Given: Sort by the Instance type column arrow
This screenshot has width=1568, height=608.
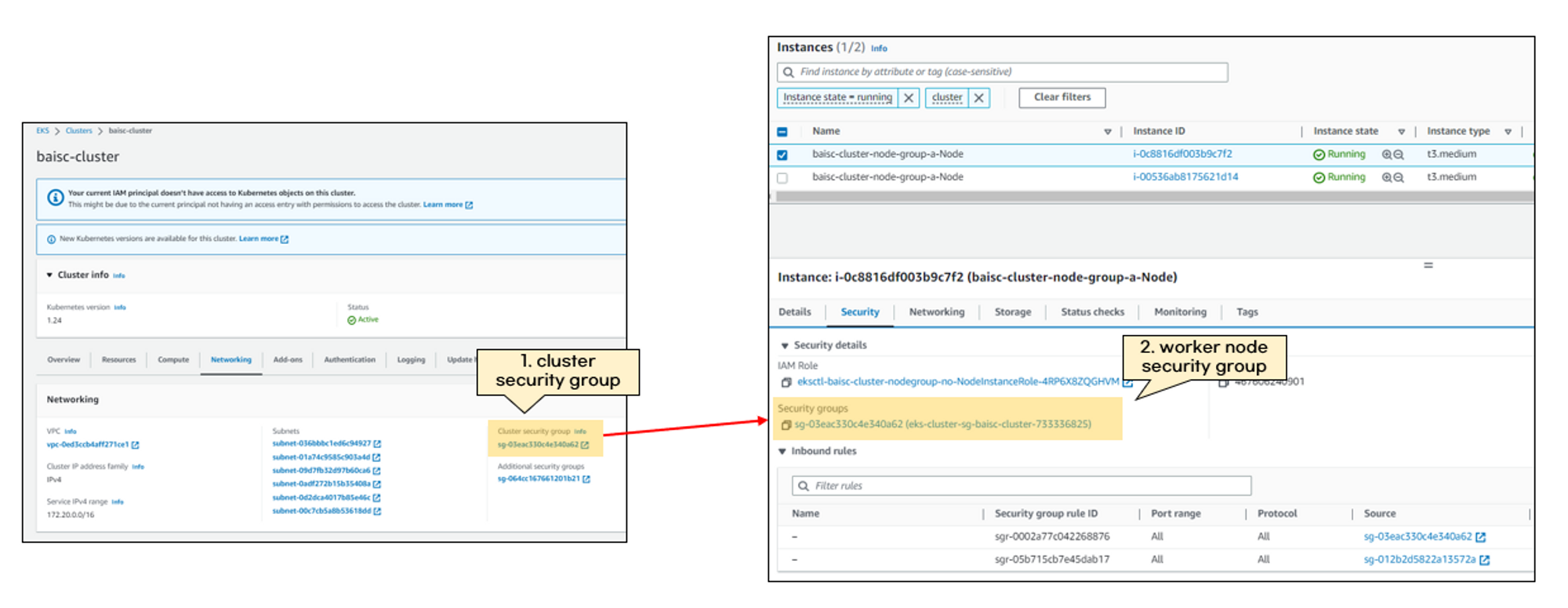Looking at the screenshot, I should pos(1508,132).
